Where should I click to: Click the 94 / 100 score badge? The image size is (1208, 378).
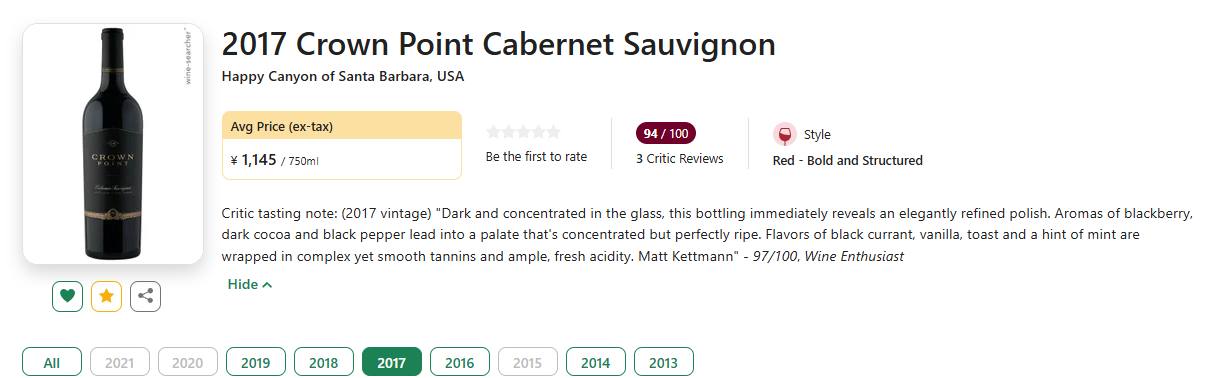point(666,133)
